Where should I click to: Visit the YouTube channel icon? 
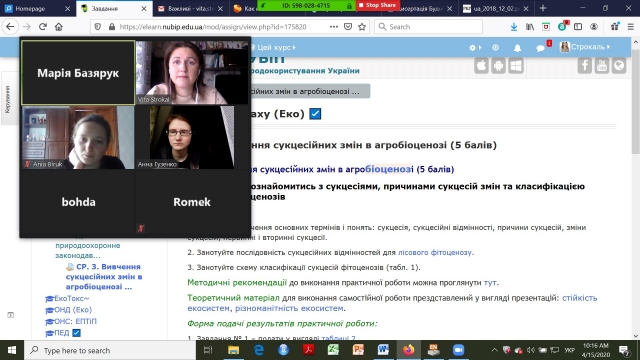point(602,66)
